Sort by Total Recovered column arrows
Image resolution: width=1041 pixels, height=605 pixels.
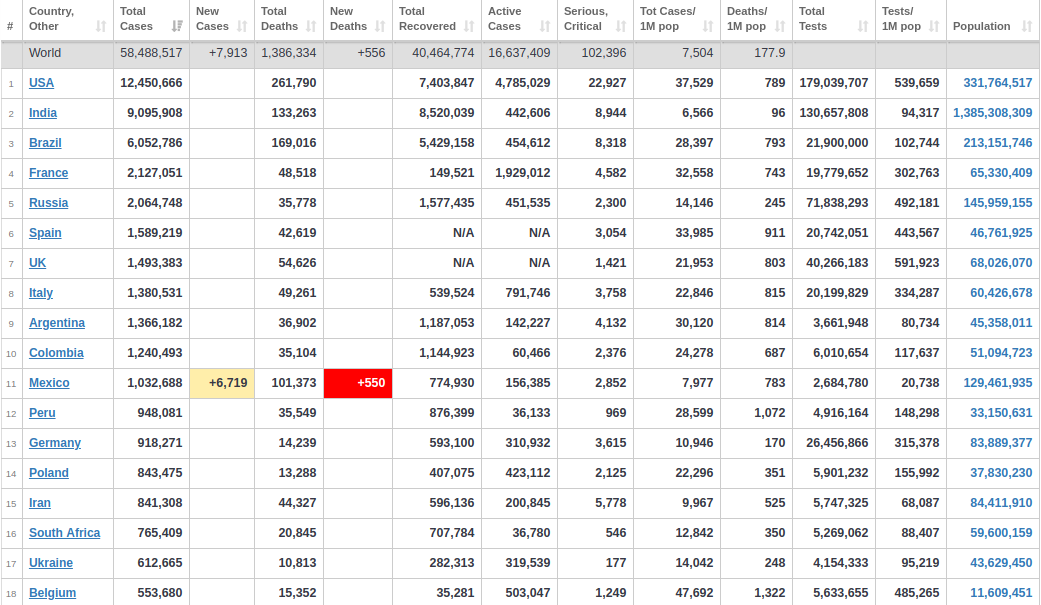click(469, 27)
